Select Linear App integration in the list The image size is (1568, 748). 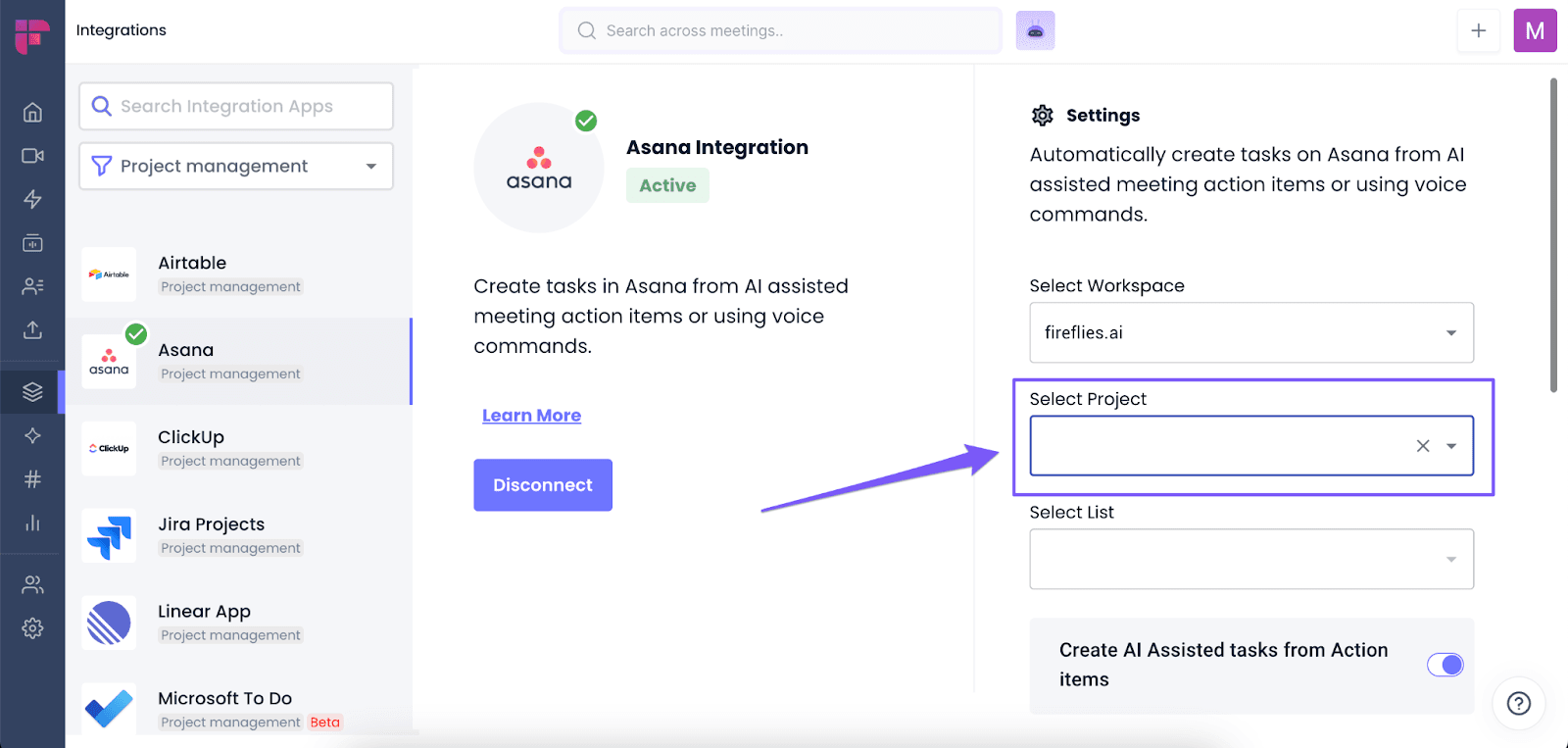238,623
